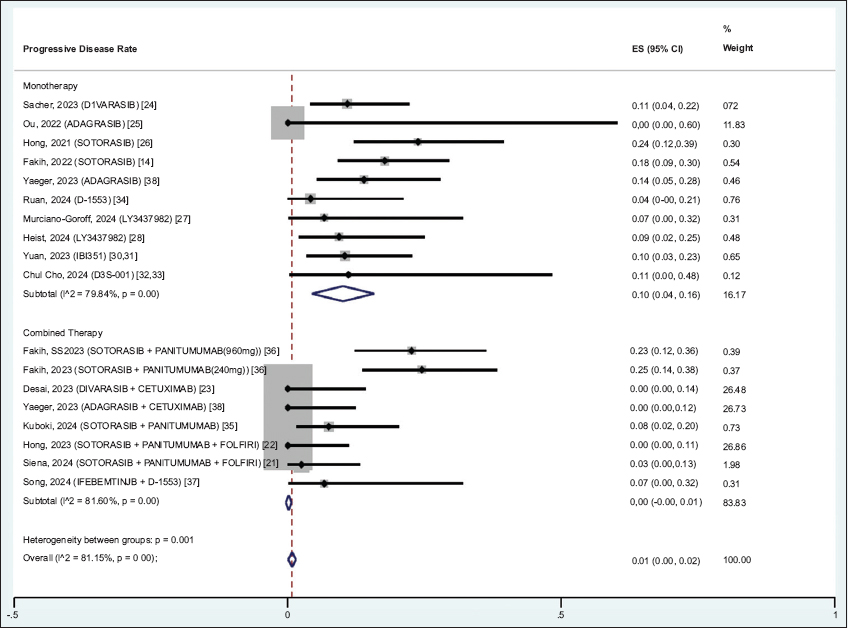Image resolution: width=848 pixels, height=628 pixels.
Task: Click the point marker for Hong, 2021 (SOTORASIB)
Action: click(418, 142)
